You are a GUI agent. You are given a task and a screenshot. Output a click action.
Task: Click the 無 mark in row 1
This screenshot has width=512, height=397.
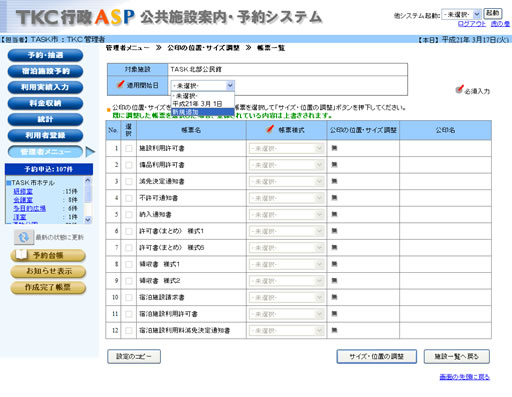click(334, 148)
